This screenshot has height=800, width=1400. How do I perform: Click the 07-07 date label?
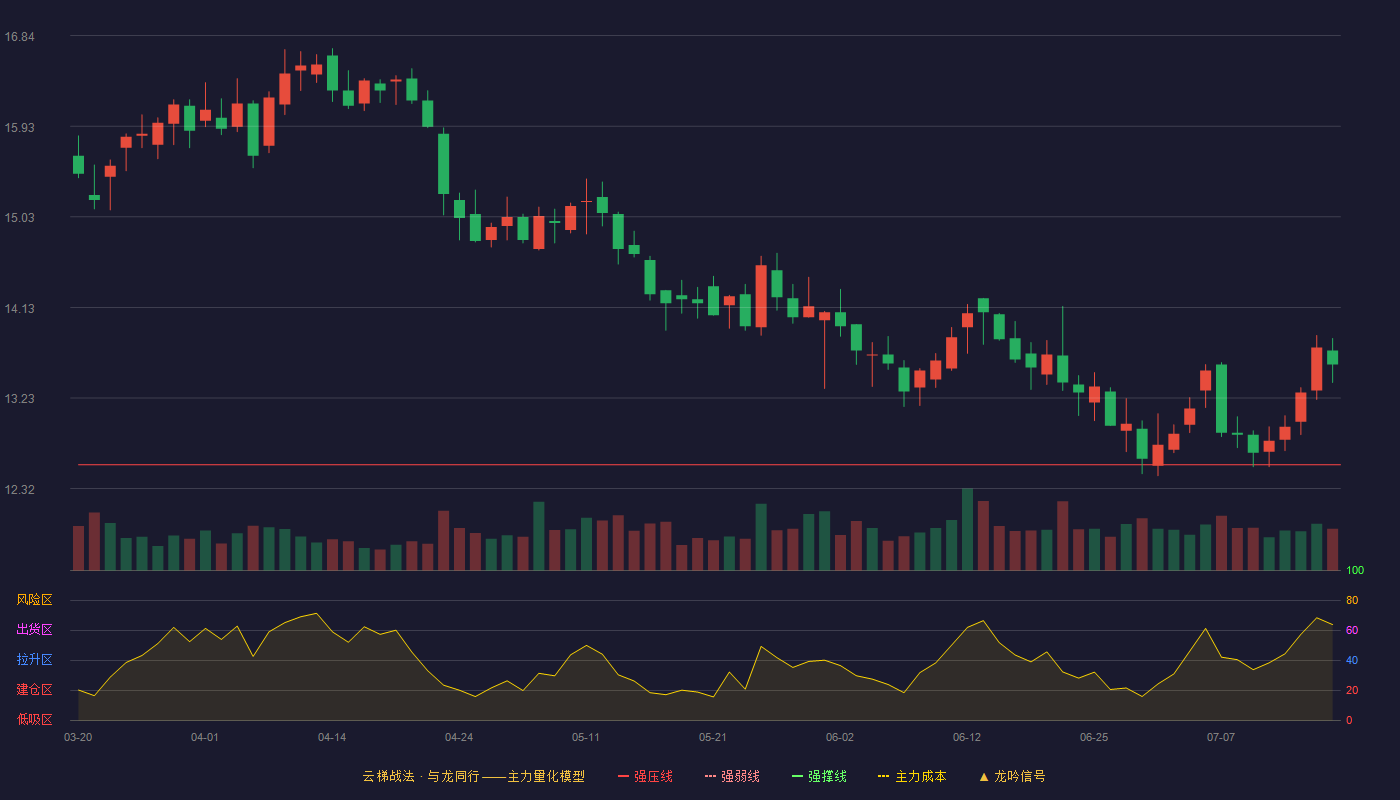tap(1221, 737)
